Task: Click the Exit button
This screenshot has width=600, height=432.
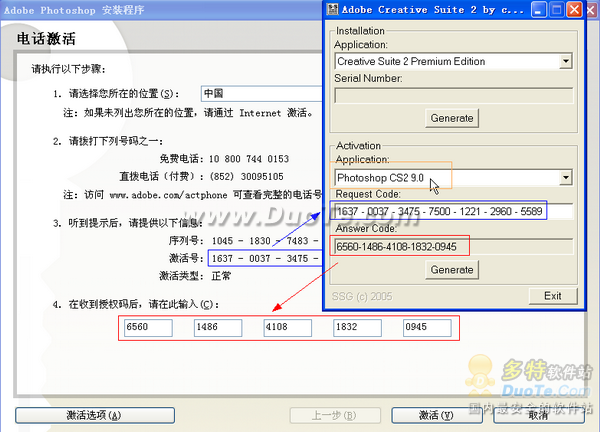Action: tap(553, 296)
